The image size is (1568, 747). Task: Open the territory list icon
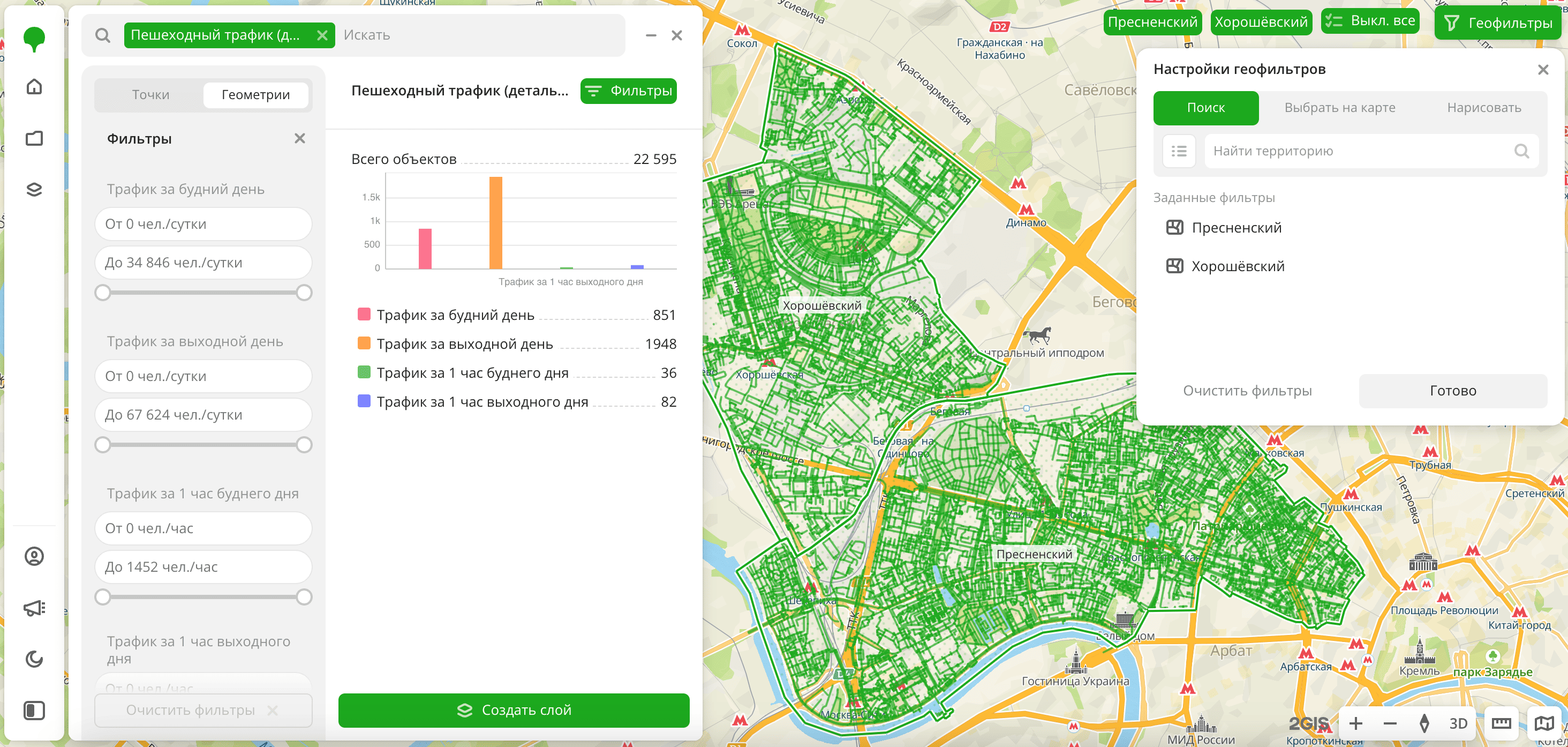click(1179, 151)
